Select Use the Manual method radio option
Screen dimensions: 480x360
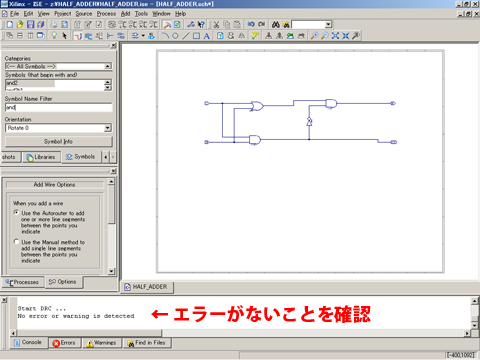(16, 241)
